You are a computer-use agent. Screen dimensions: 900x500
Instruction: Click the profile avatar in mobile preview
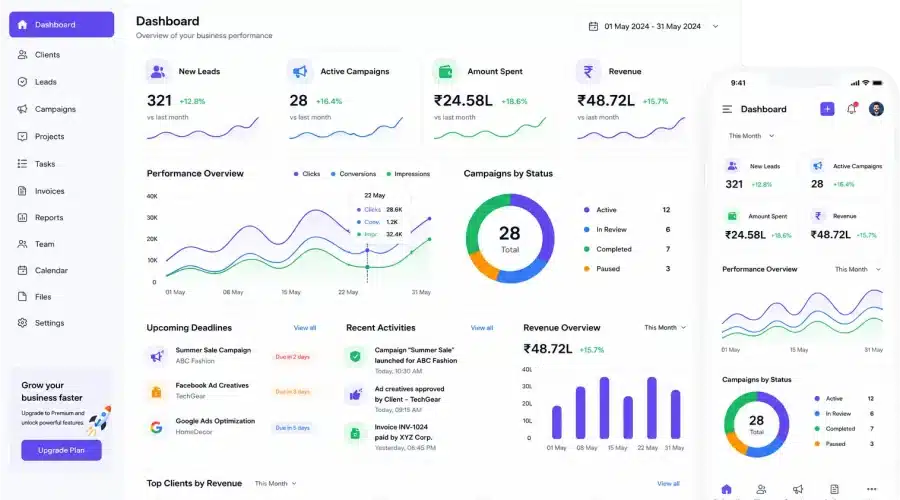click(876, 109)
